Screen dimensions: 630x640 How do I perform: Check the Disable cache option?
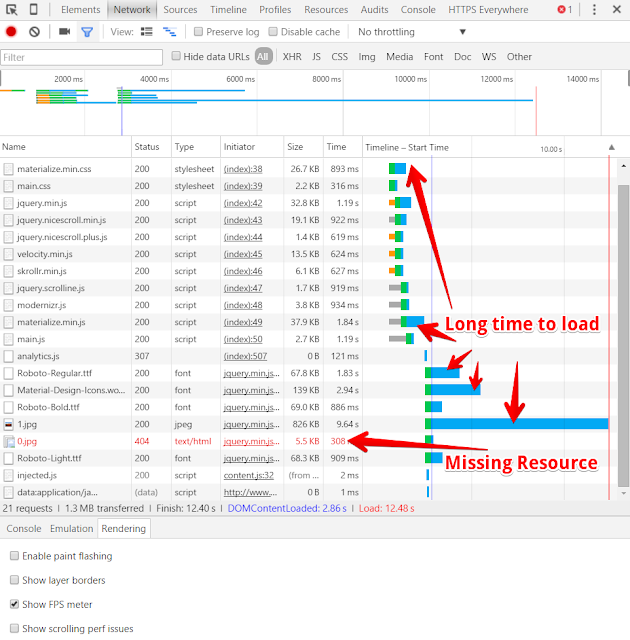273,31
